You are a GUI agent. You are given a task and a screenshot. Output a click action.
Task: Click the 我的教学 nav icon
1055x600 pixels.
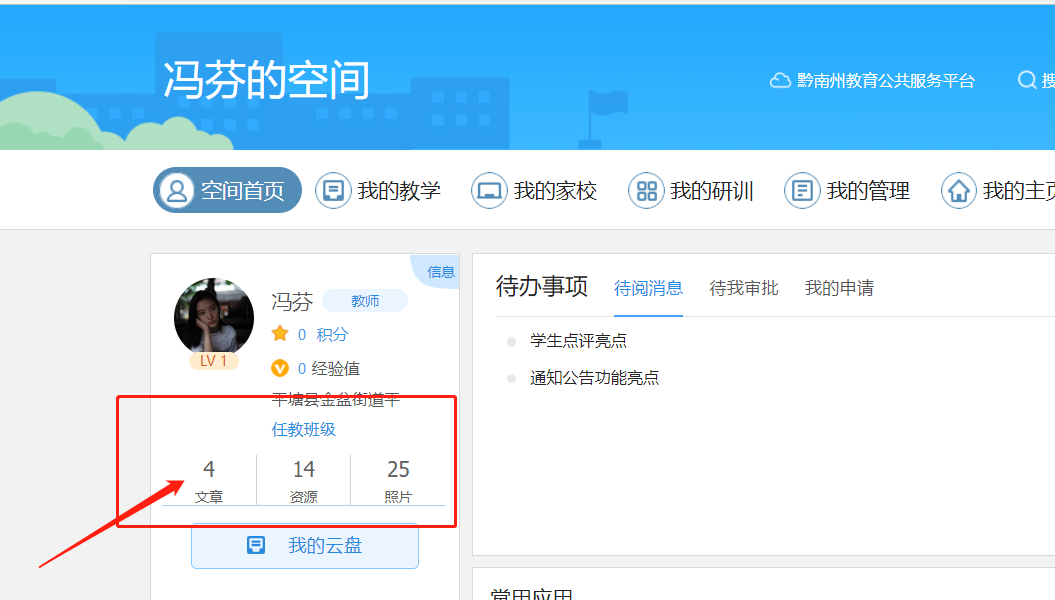point(333,191)
